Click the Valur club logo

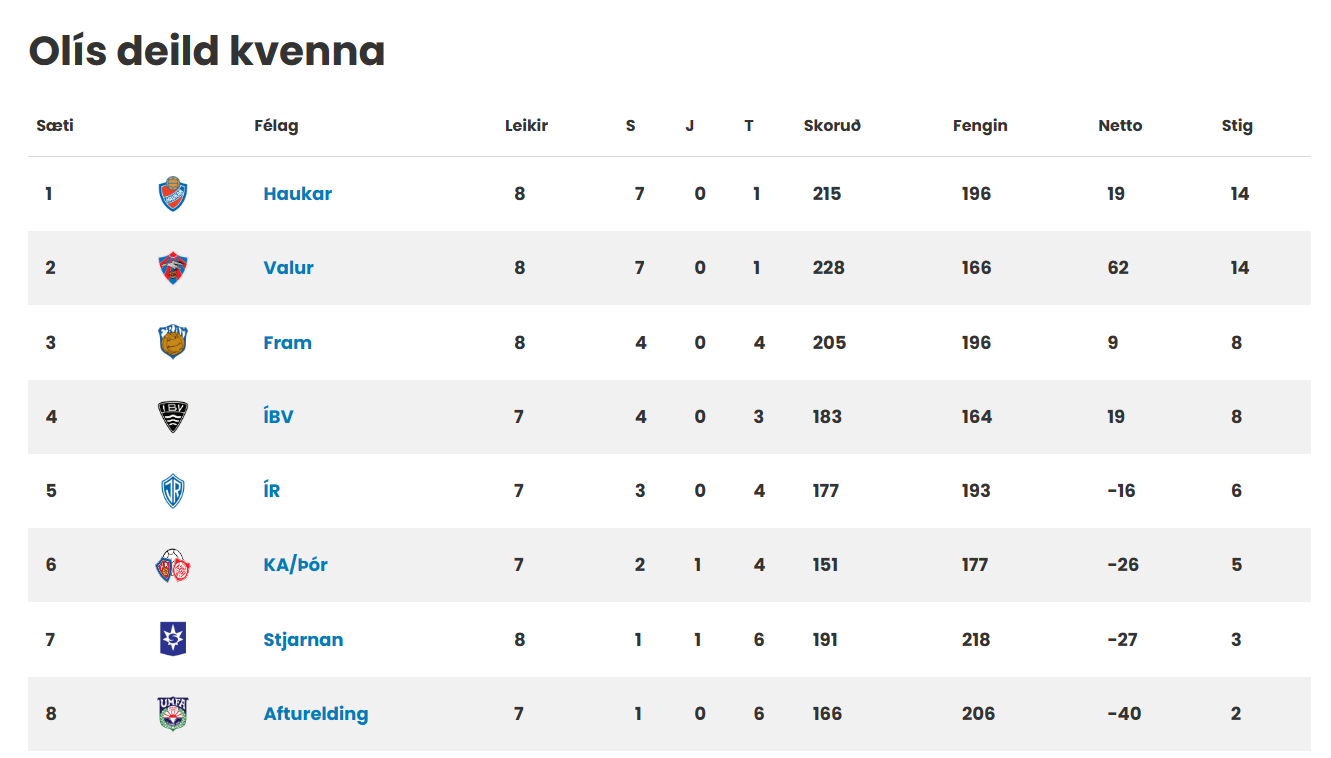click(x=173, y=268)
